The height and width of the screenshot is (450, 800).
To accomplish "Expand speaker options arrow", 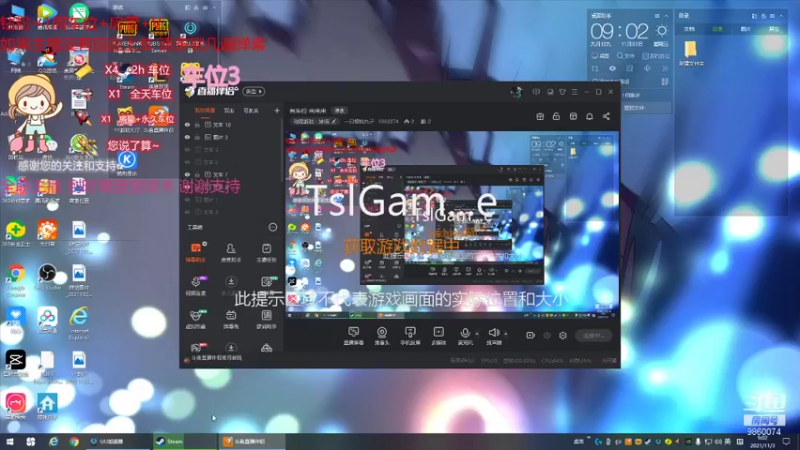I will tap(506, 334).
